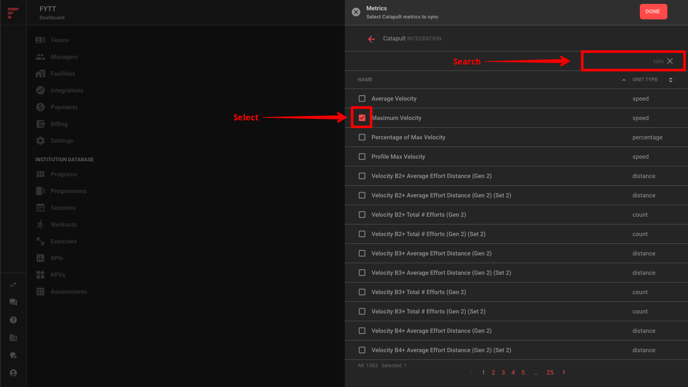Check the Average Velocity checkbox
The width and height of the screenshot is (688, 387).
click(x=362, y=99)
